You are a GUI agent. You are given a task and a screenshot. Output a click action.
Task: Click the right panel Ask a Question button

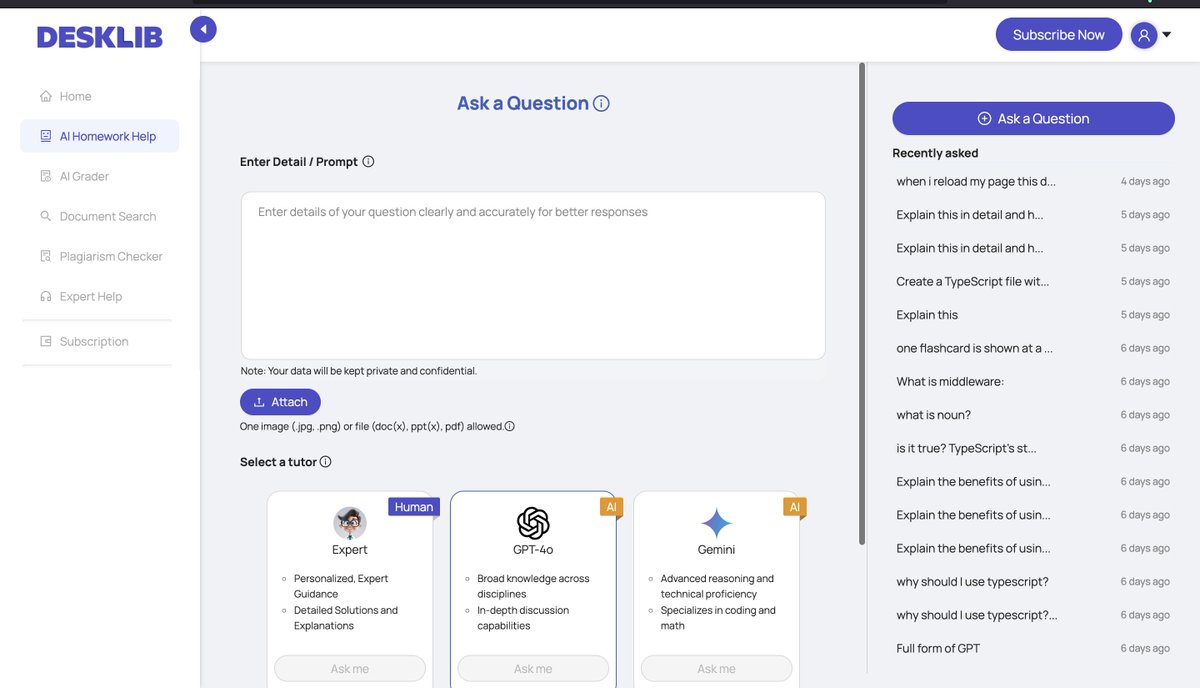[1033, 118]
